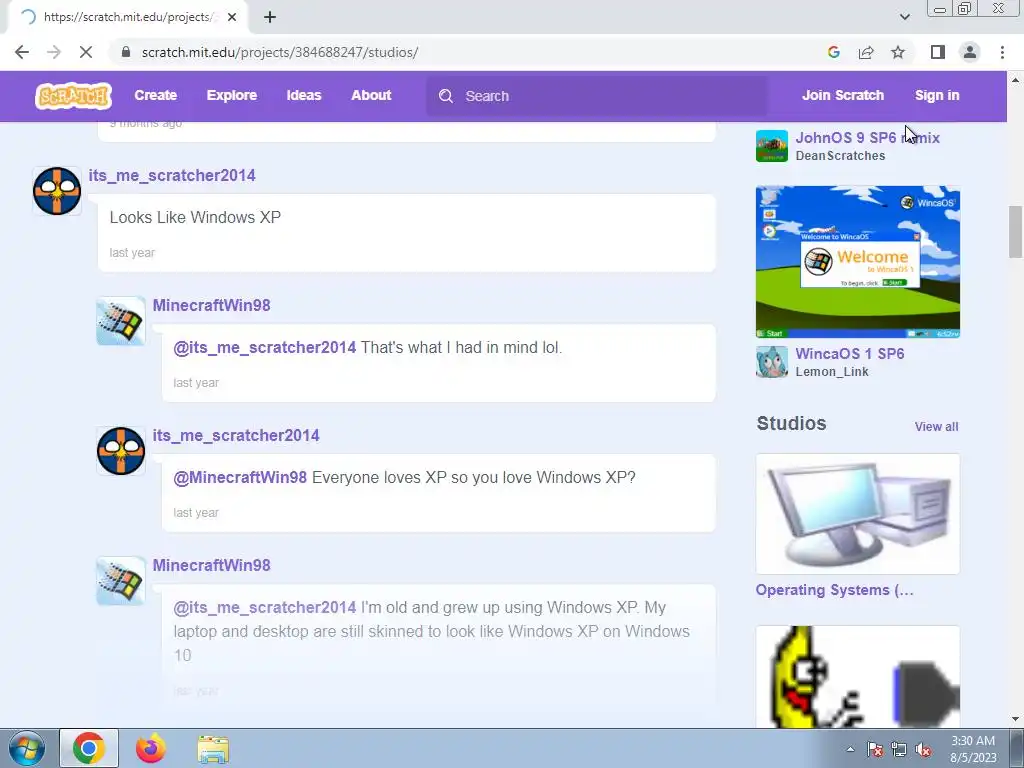This screenshot has height=768, width=1024.
Task: Click Sign in
Action: click(936, 95)
